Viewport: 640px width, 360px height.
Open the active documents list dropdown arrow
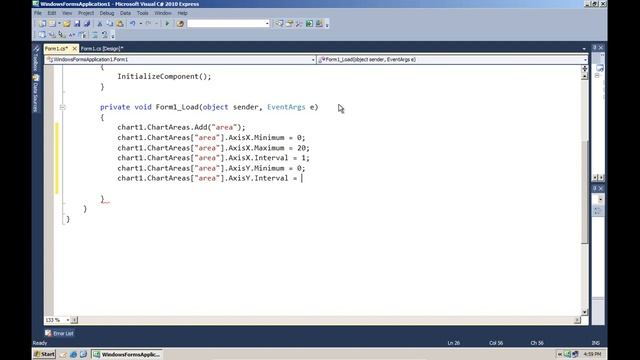pos(584,49)
